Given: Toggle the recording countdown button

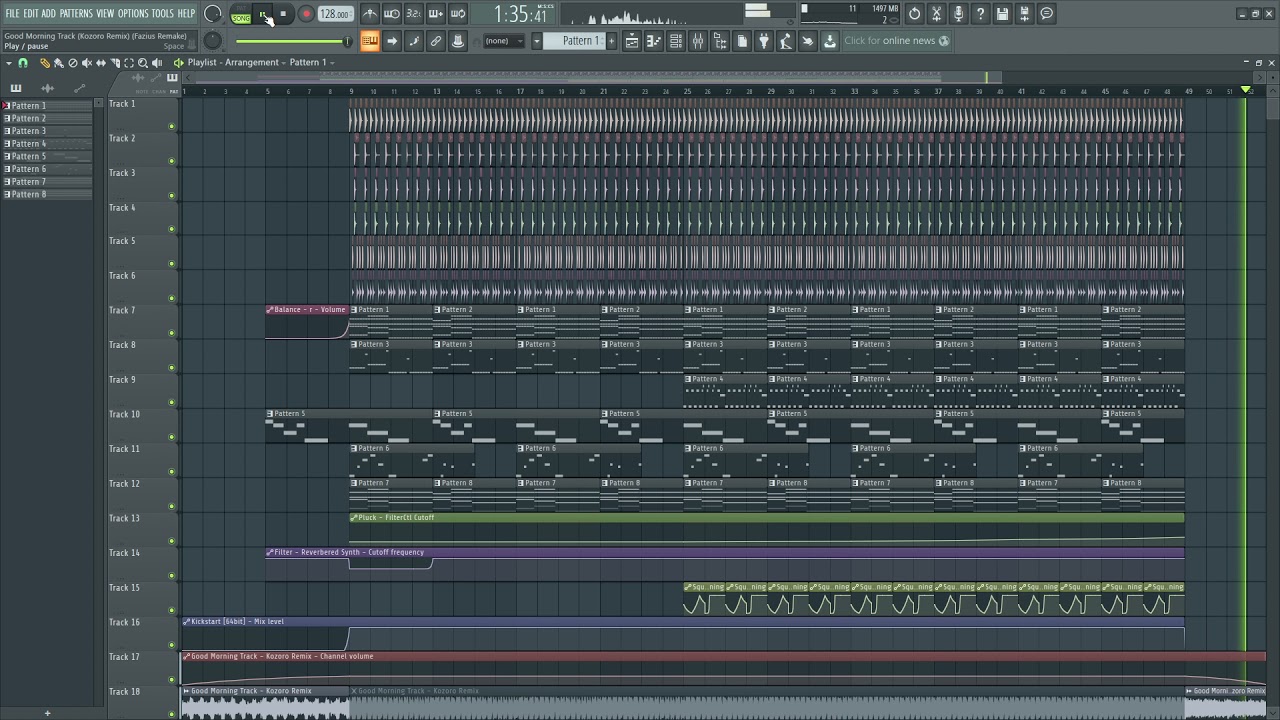Looking at the screenshot, I should [413, 14].
